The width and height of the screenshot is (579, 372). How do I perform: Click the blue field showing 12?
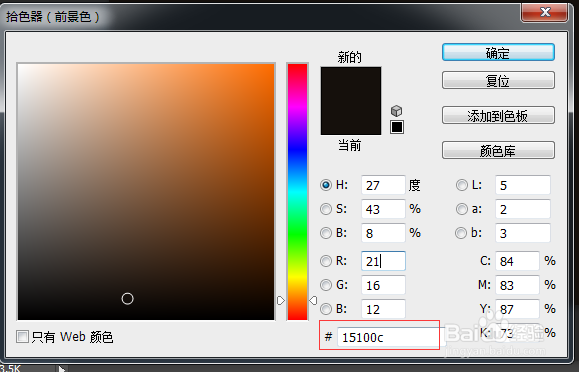coord(383,309)
